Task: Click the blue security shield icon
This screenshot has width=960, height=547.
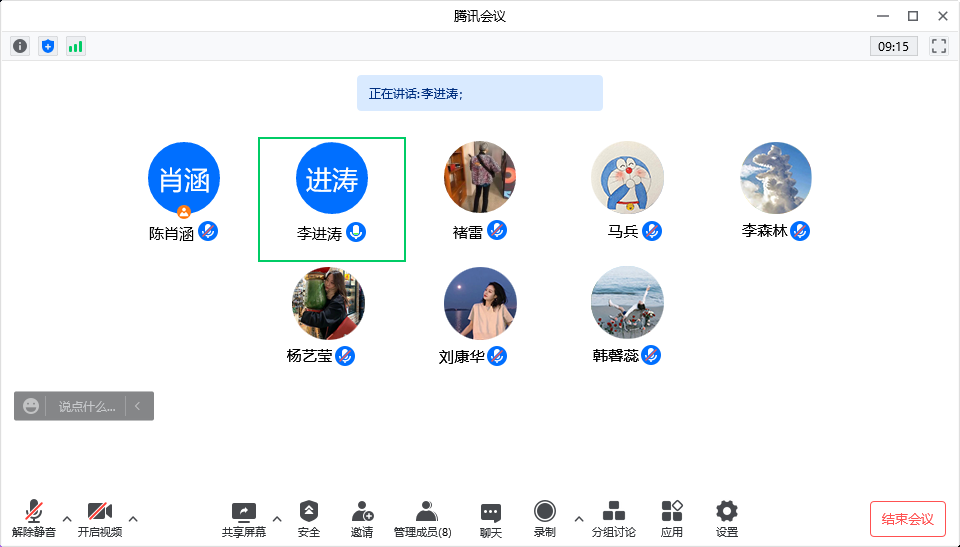Action: (x=48, y=46)
